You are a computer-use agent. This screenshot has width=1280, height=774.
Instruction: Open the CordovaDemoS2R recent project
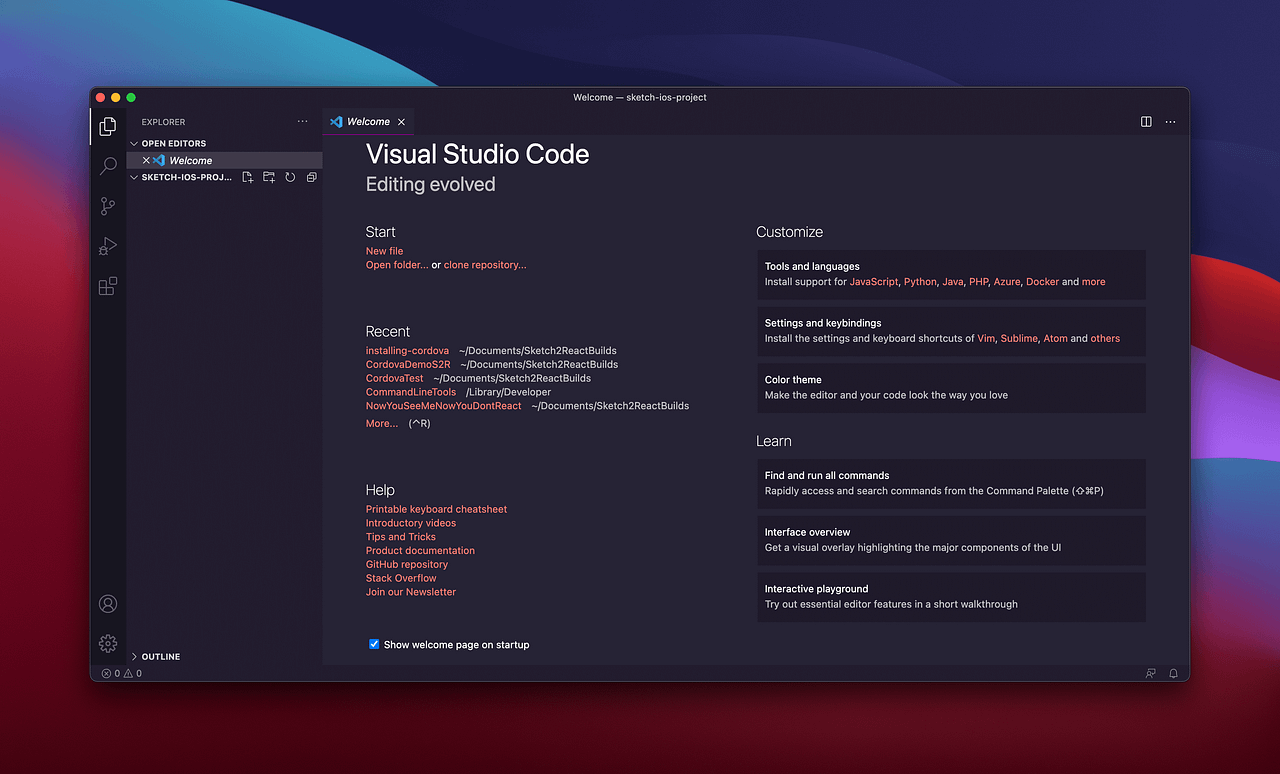click(406, 364)
